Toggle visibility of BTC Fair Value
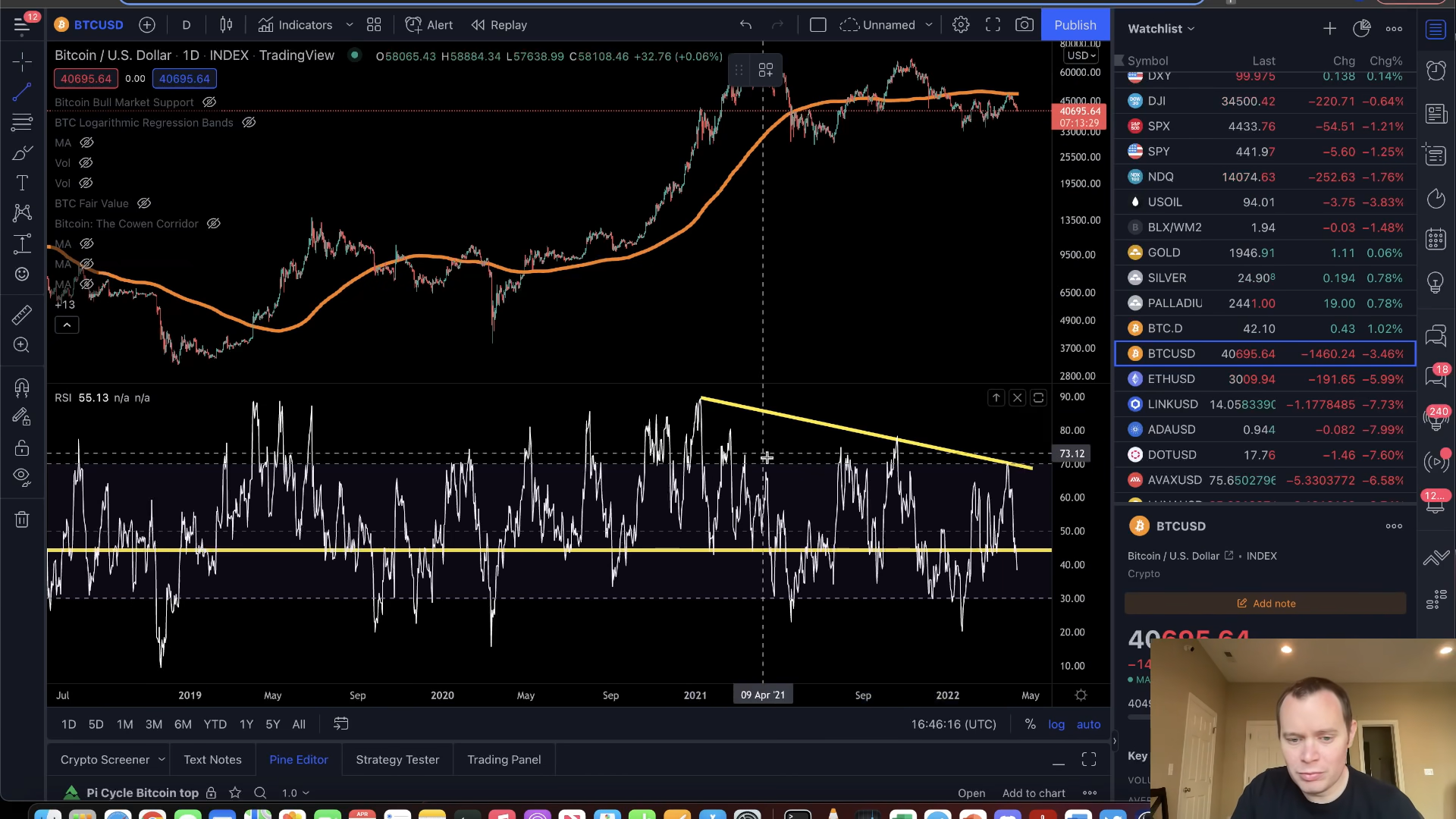 pyautogui.click(x=144, y=203)
